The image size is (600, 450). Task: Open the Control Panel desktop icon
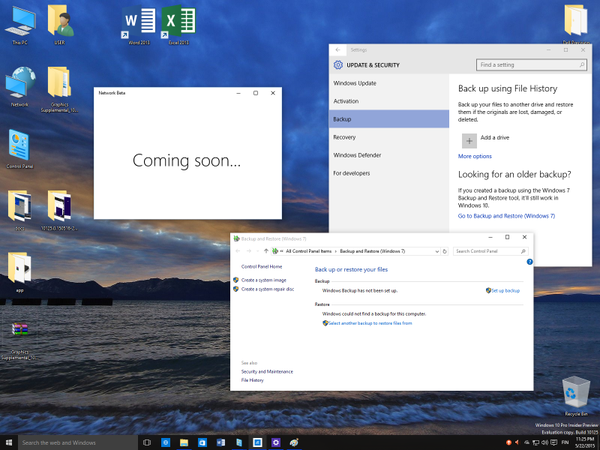point(19,148)
